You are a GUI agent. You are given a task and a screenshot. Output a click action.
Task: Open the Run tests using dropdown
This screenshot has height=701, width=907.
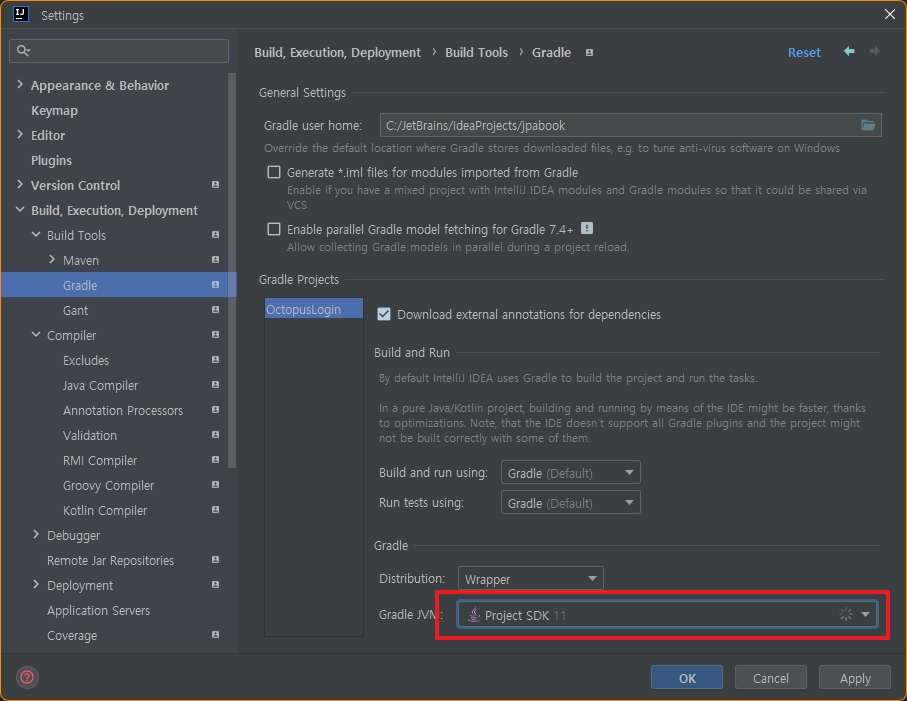tap(570, 503)
